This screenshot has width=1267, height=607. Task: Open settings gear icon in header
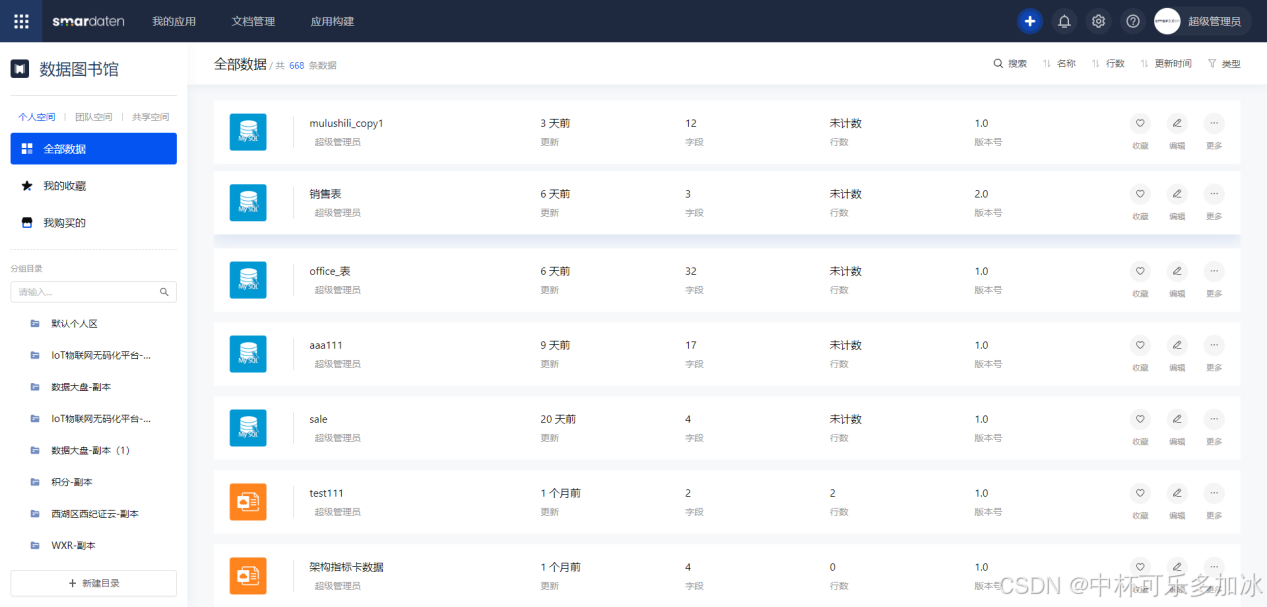[x=1098, y=21]
